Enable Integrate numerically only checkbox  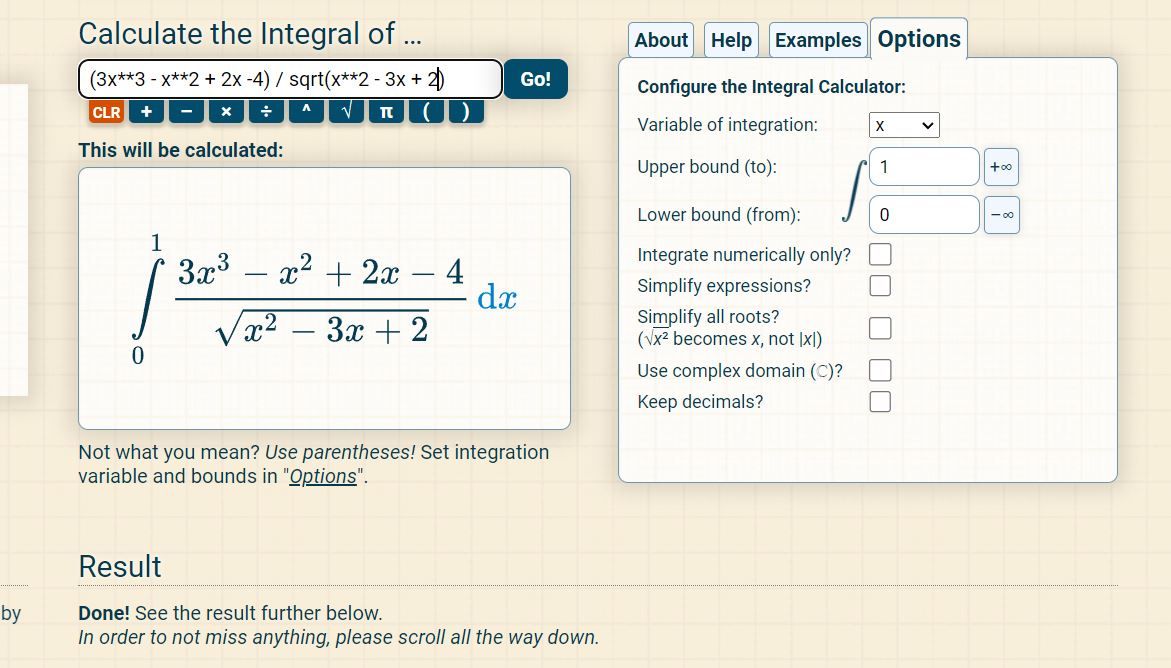coord(880,255)
